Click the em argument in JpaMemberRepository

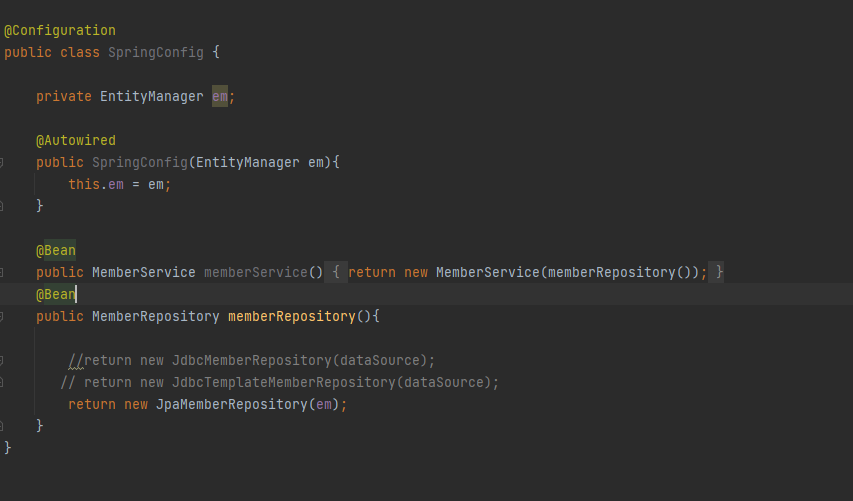pyautogui.click(x=324, y=405)
